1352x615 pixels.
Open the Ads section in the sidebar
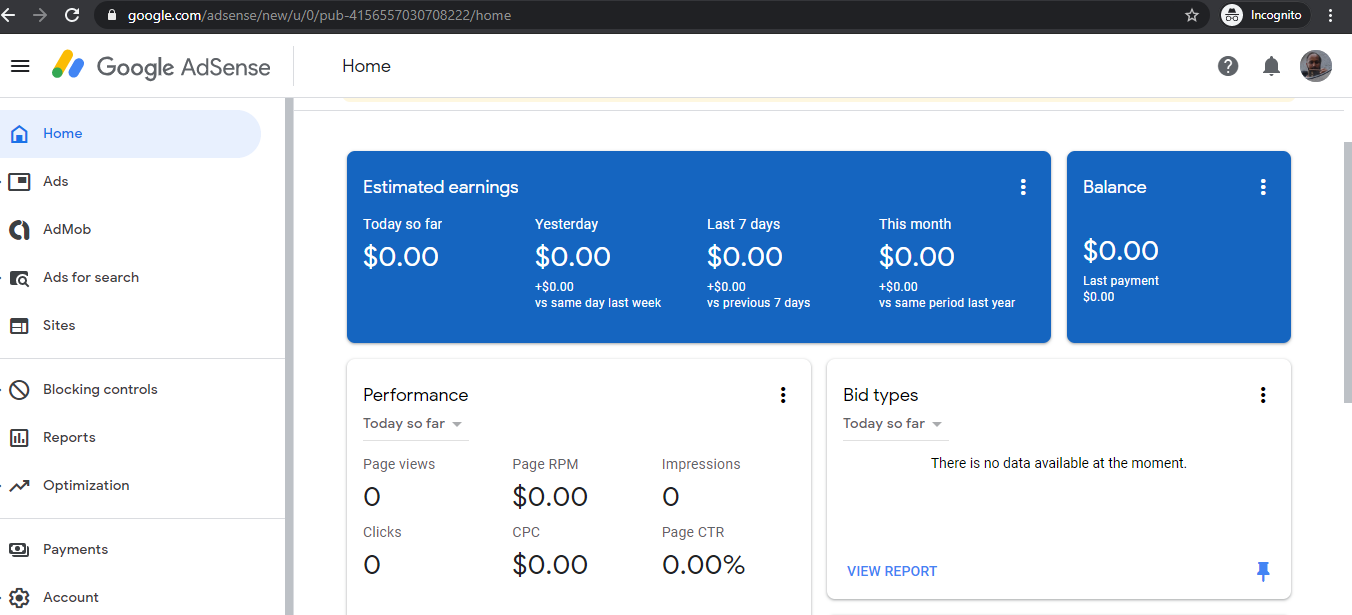tap(56, 181)
